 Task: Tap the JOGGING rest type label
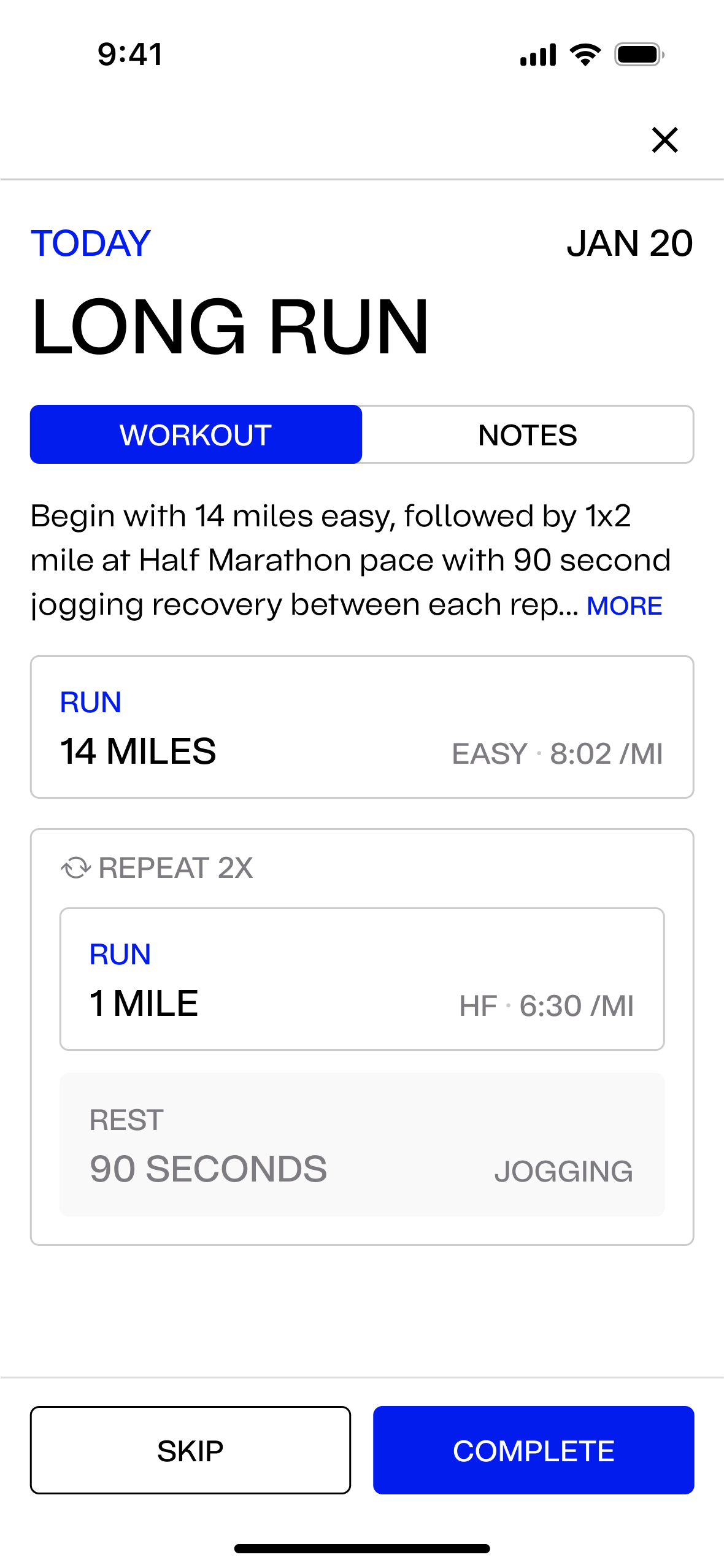pyautogui.click(x=563, y=1172)
